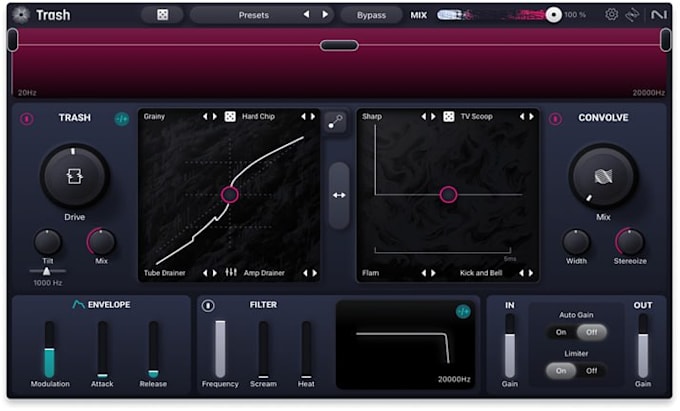Image resolution: width=680 pixels, height=411 pixels.
Task: Click the Bypass button
Action: (x=371, y=15)
